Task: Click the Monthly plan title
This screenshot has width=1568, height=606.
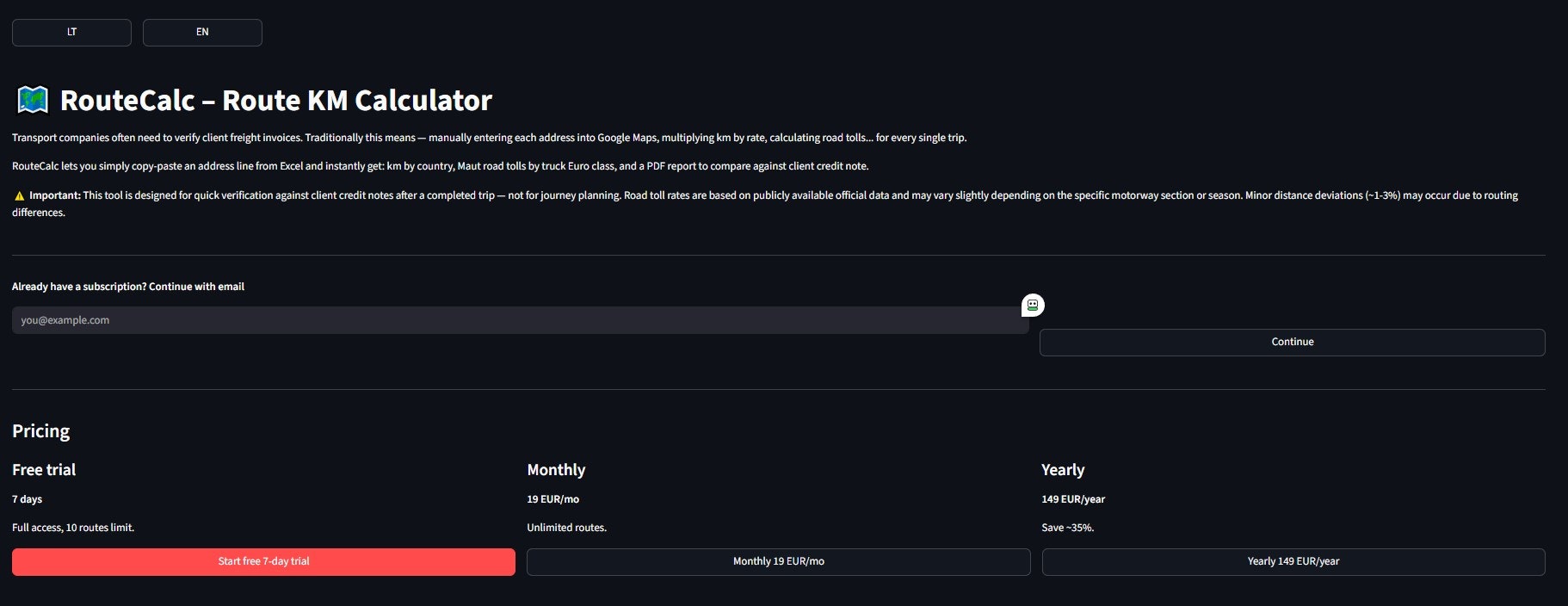Action: coord(556,470)
